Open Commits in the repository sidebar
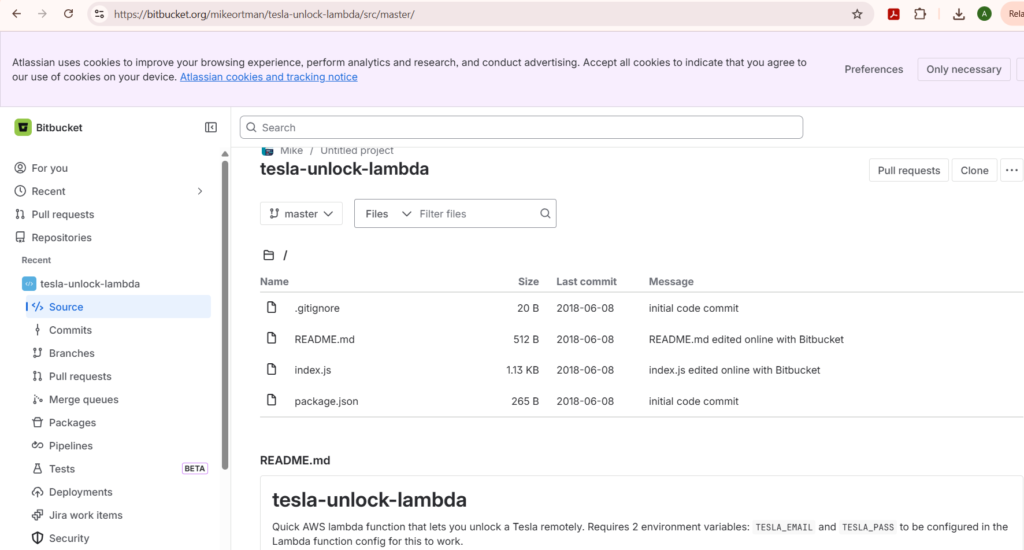Viewport: 1024px width, 550px height. 70,330
